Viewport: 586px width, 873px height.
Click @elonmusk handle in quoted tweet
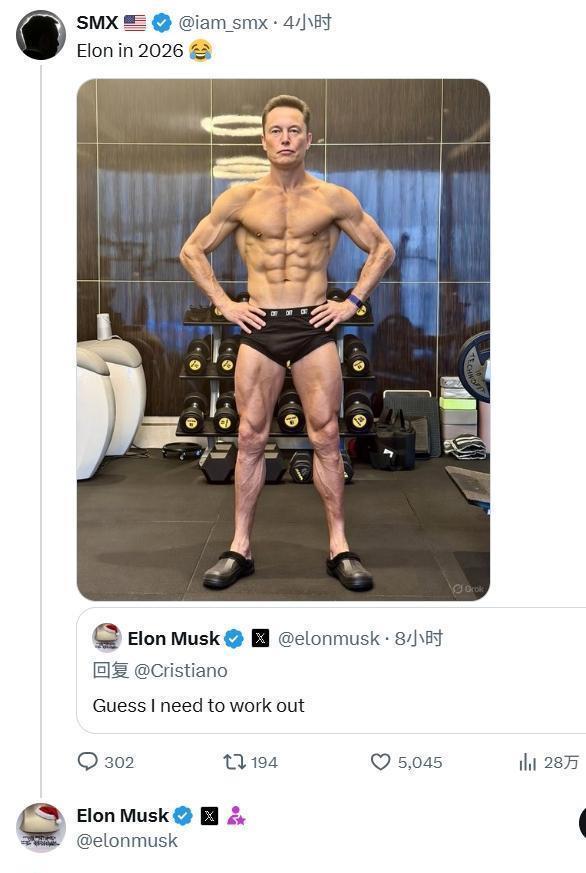(328, 639)
